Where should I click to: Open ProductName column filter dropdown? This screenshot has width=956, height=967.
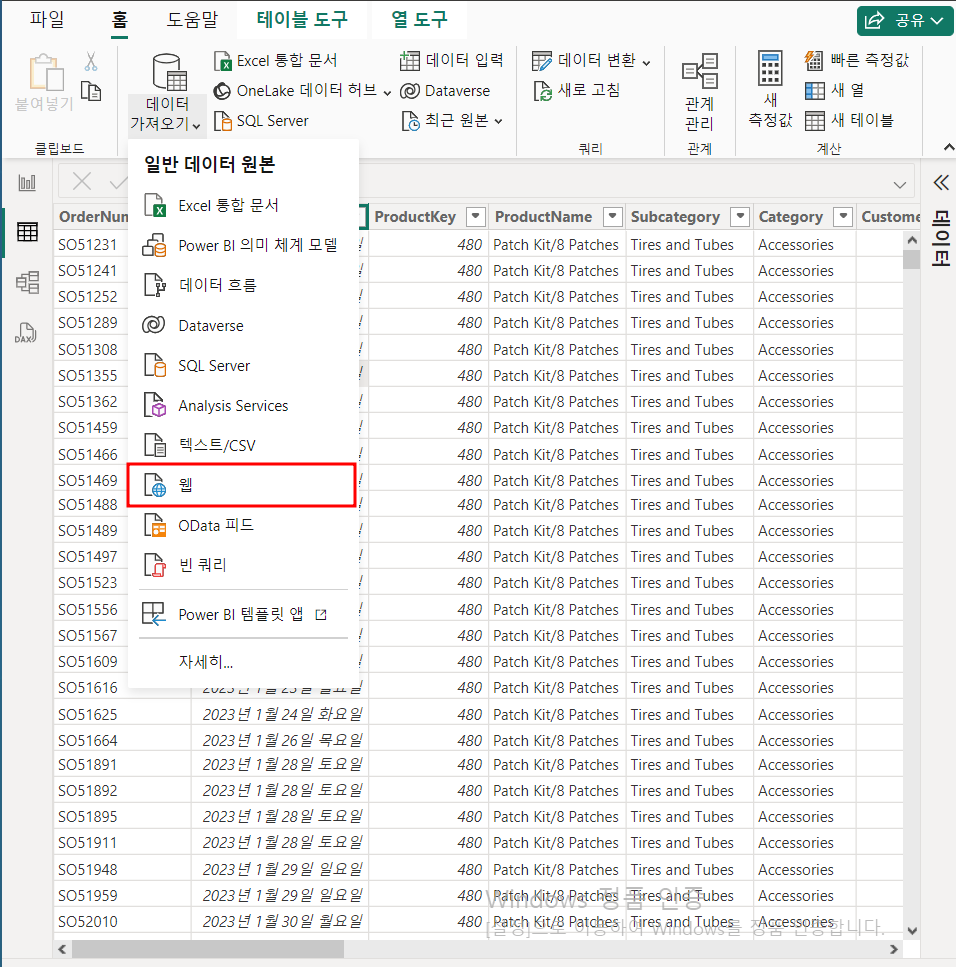coord(612,216)
